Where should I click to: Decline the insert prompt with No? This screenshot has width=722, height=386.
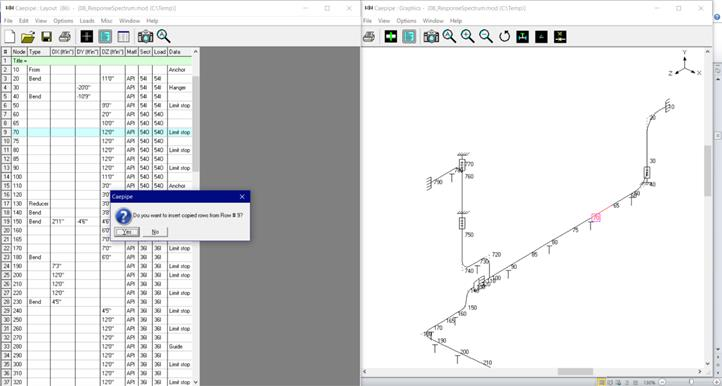point(155,232)
